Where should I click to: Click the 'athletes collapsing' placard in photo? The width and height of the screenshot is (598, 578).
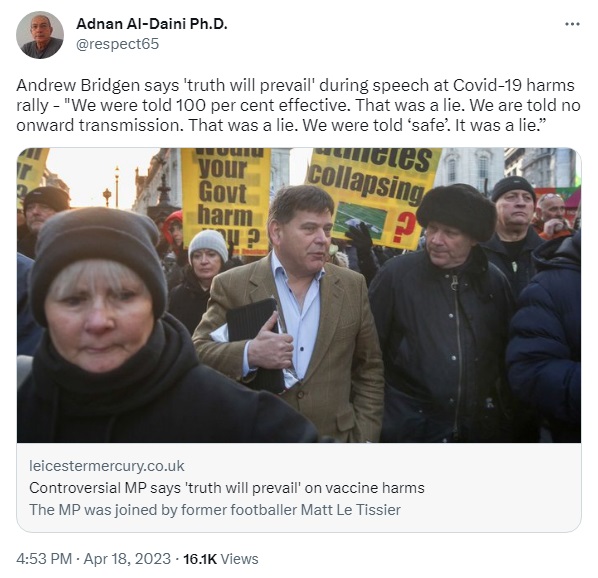point(376,196)
